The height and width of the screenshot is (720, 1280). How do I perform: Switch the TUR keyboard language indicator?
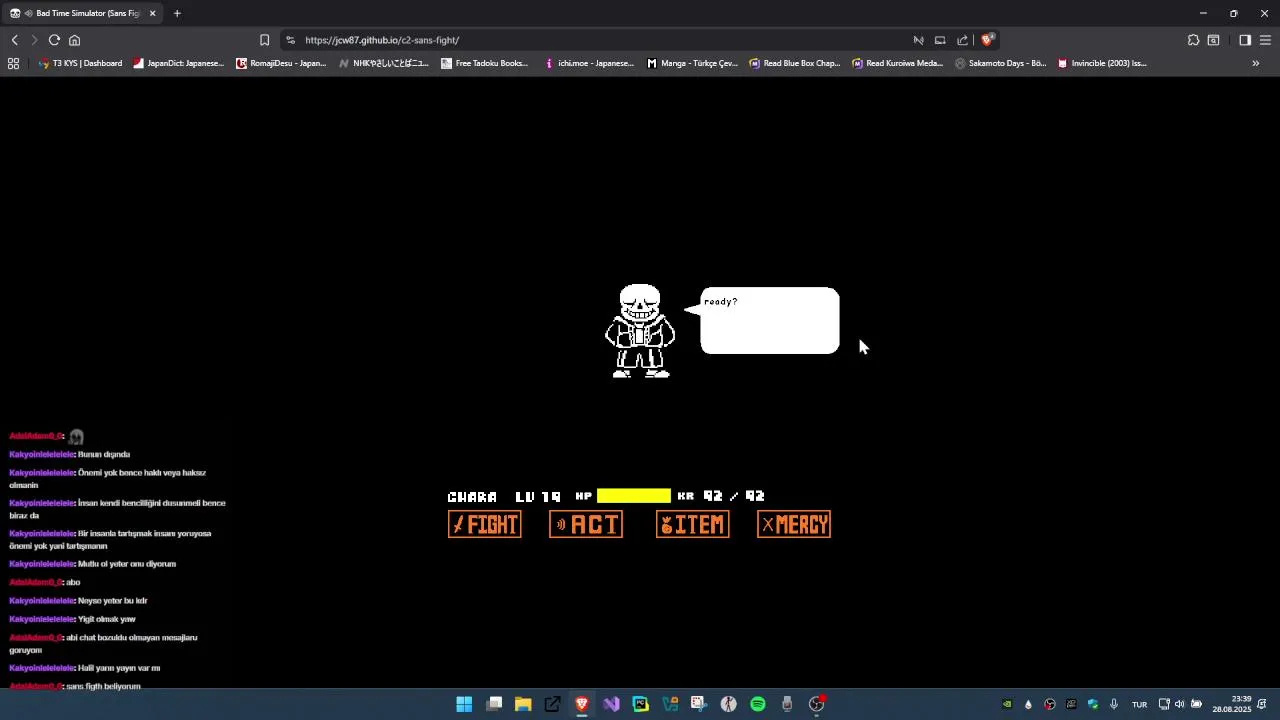tap(1139, 704)
